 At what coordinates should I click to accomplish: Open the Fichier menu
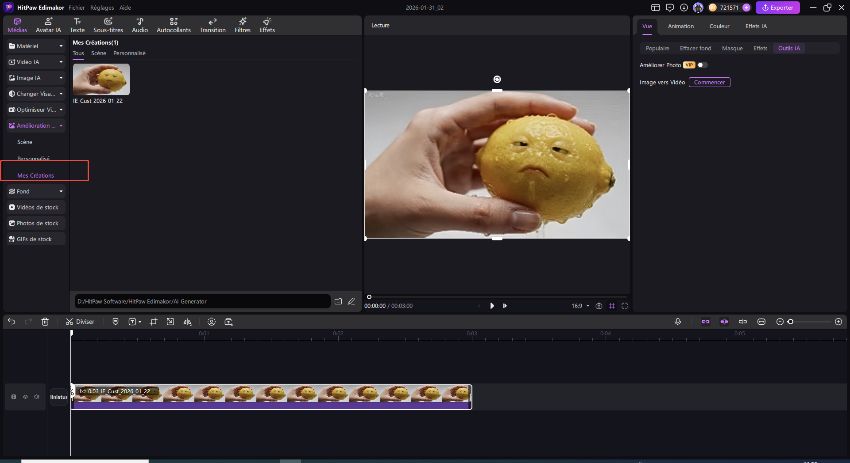point(76,8)
